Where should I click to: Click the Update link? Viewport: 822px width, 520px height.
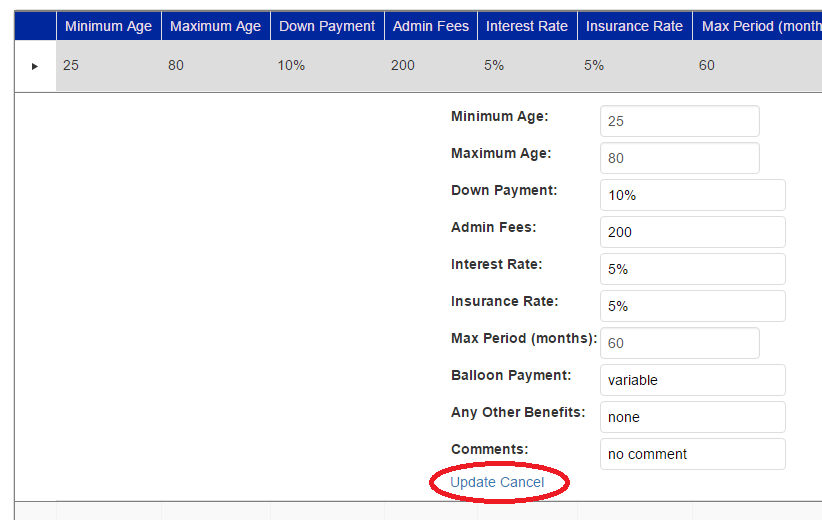coord(473,482)
